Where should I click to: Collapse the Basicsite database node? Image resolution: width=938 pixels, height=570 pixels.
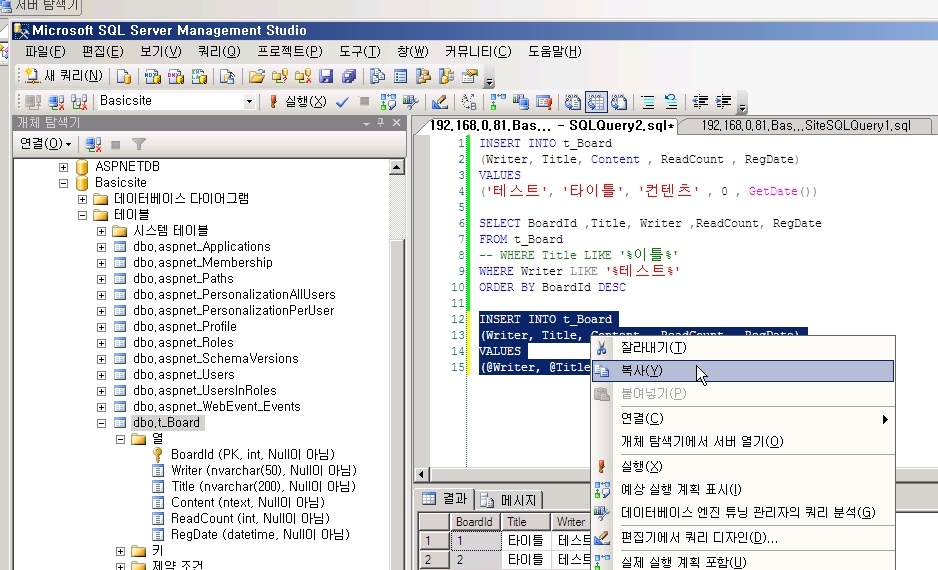coord(63,183)
